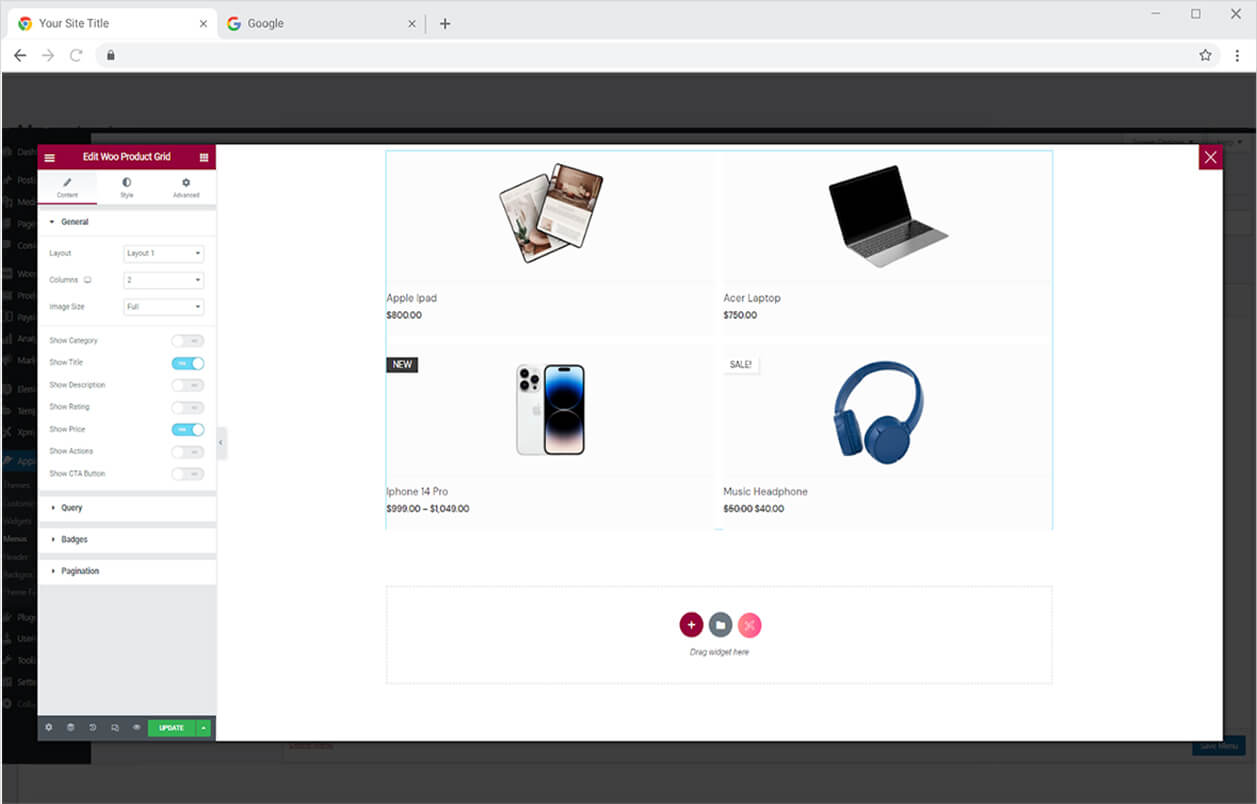Open page settings gear in bottom bar

click(x=49, y=728)
